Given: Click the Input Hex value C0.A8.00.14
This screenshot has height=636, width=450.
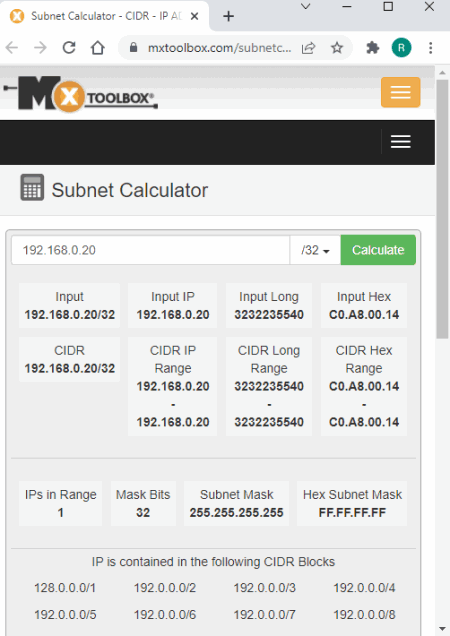Looking at the screenshot, I should coord(364,314).
